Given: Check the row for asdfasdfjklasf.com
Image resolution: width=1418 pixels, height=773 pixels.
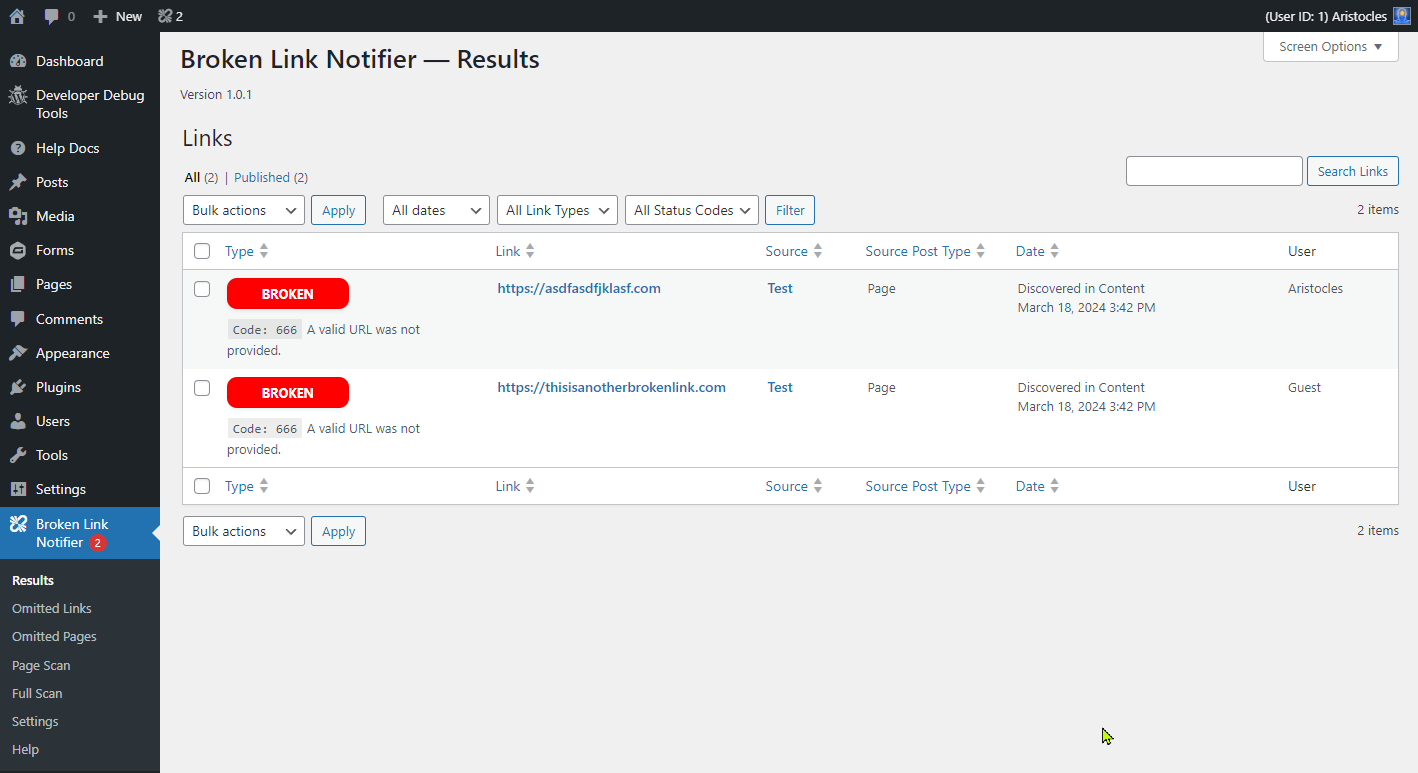Looking at the screenshot, I should click(x=202, y=288).
